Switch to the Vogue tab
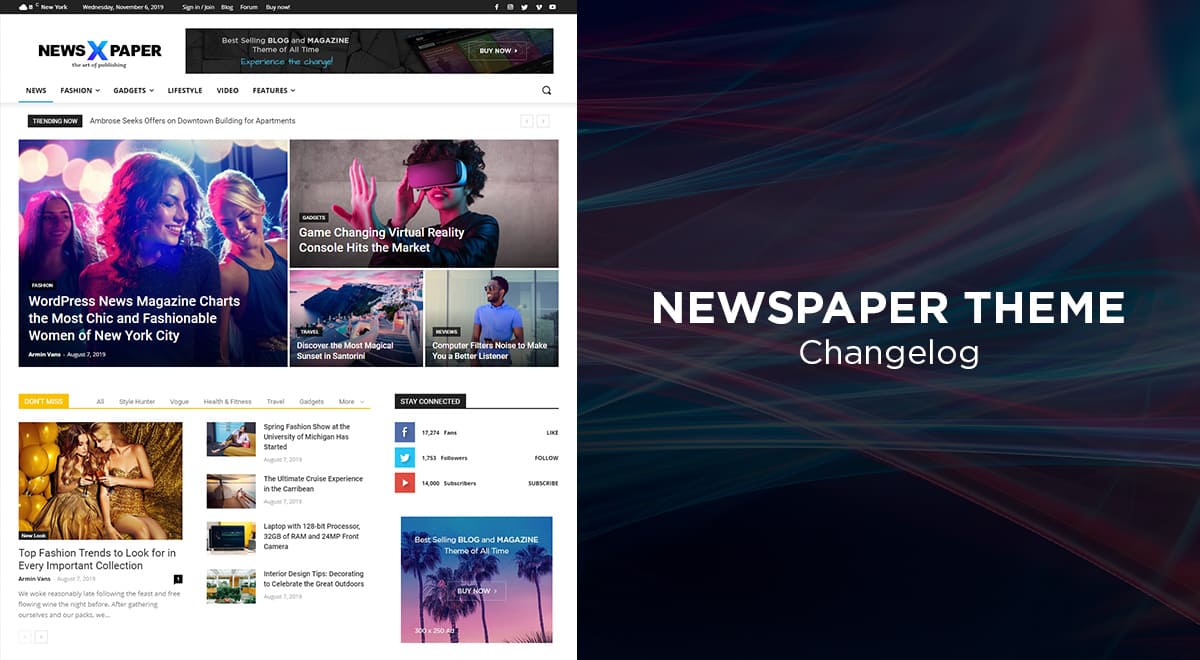Viewport: 1200px width, 660px height. tap(179, 401)
